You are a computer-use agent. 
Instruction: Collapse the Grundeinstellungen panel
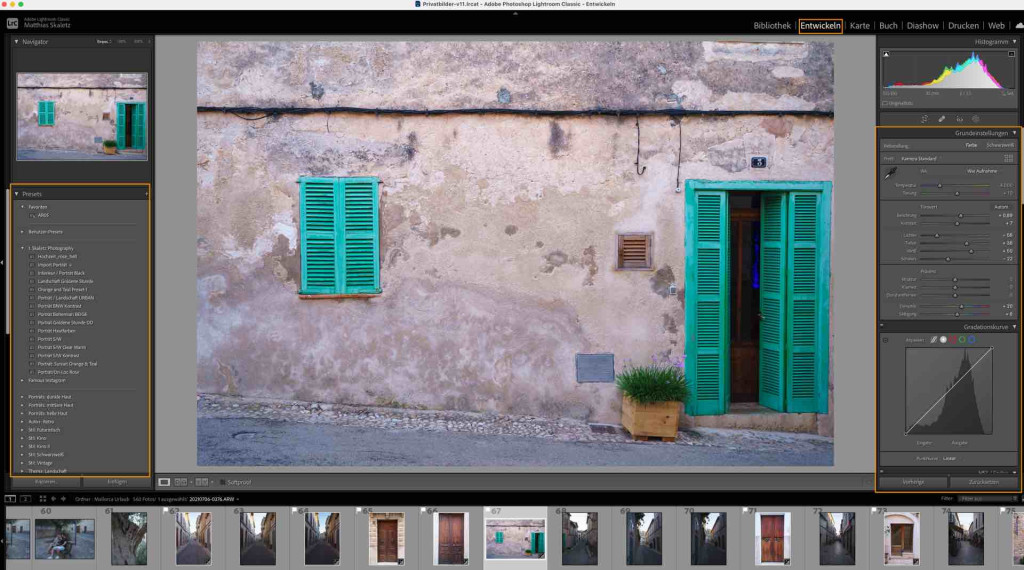coord(1014,132)
